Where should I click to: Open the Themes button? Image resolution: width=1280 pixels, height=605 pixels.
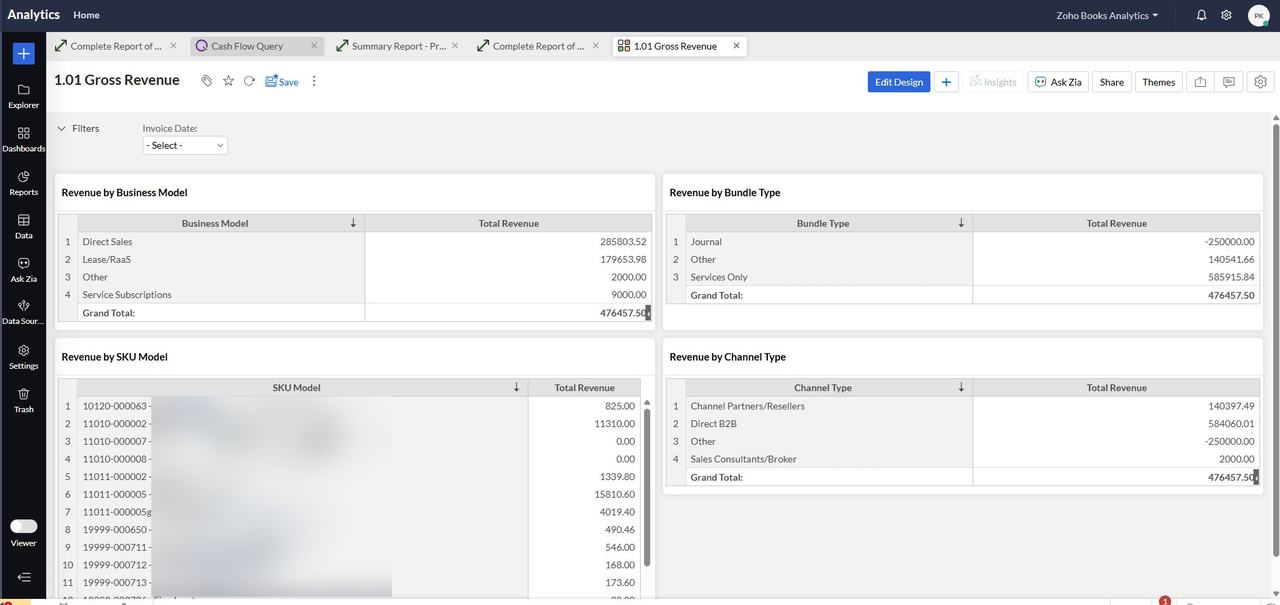tap(1159, 82)
